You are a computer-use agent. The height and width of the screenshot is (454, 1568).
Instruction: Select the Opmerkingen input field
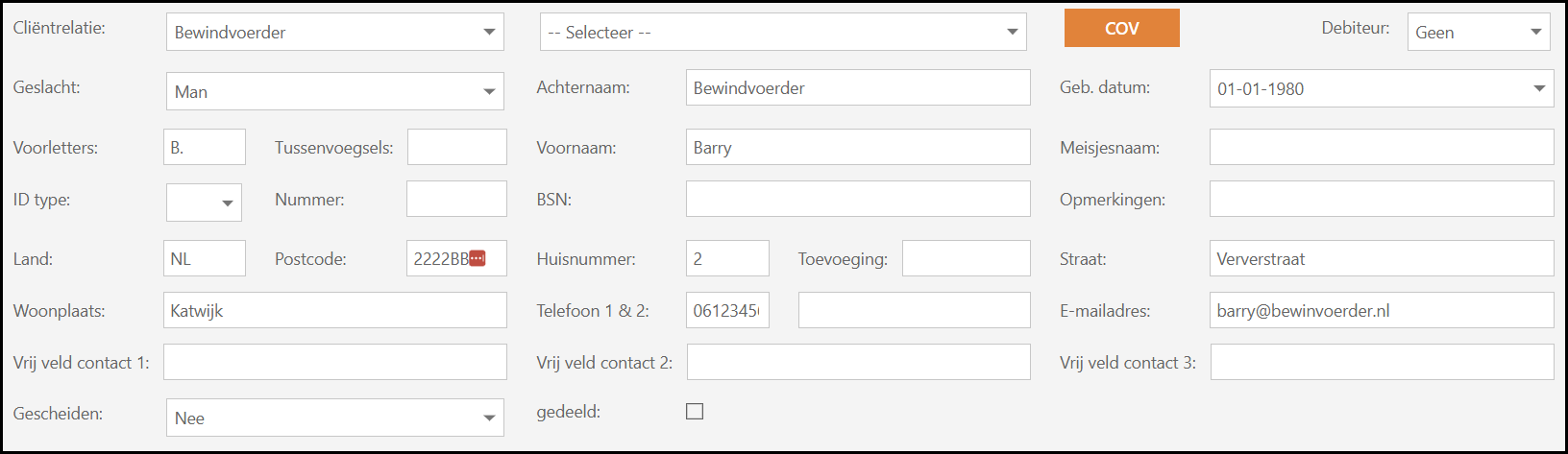pos(1381,200)
